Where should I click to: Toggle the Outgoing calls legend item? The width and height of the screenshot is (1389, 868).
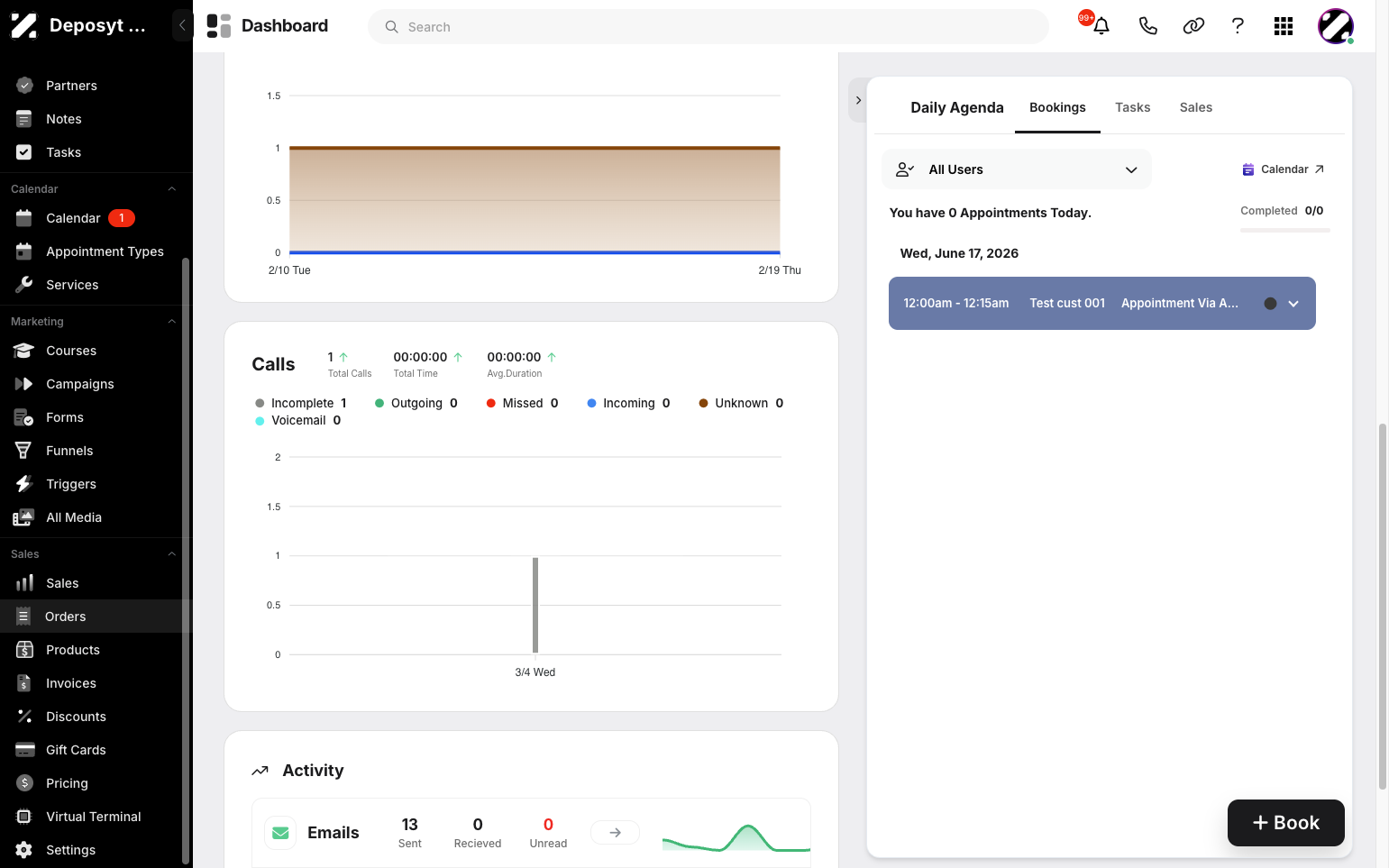pyautogui.click(x=416, y=403)
